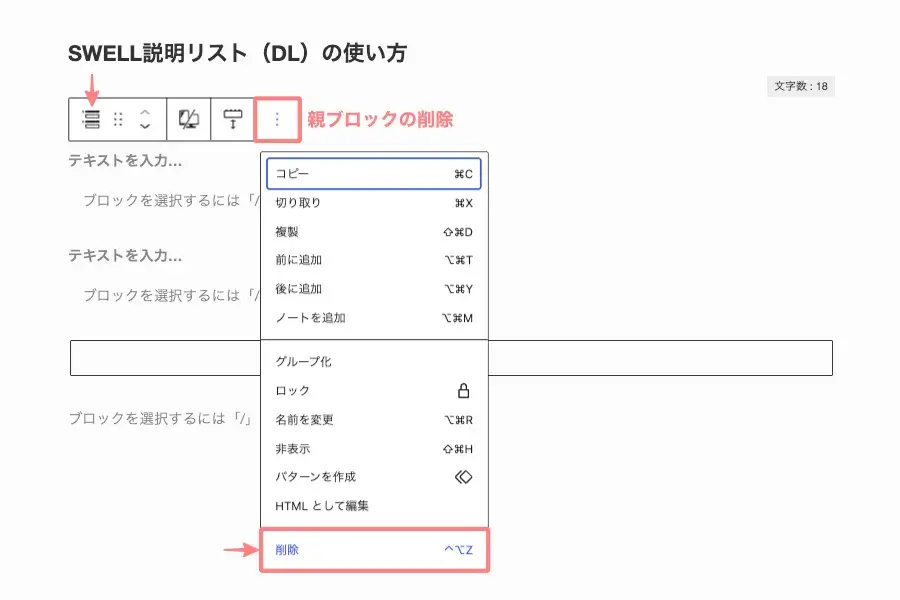This screenshot has height=600, width=900.
Task: Click the post title SWELL説明リスト（DL）の使い方
Action: click(237, 53)
